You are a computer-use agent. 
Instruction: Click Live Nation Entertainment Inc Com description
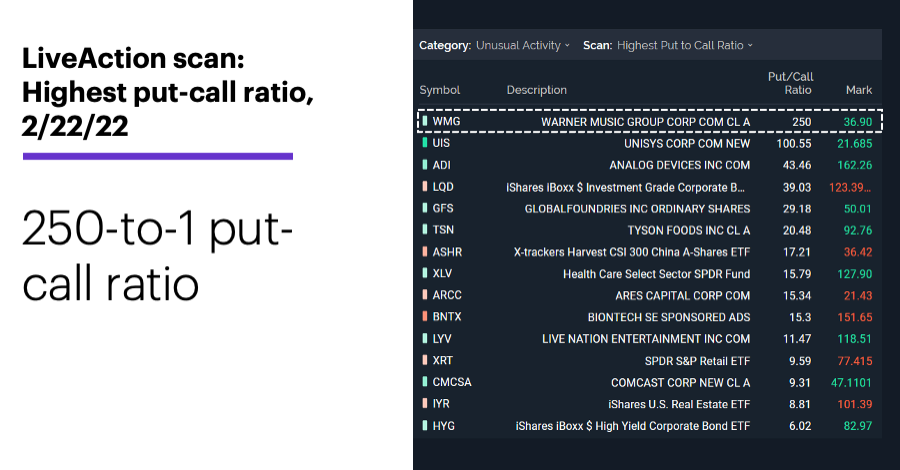pyautogui.click(x=646, y=339)
